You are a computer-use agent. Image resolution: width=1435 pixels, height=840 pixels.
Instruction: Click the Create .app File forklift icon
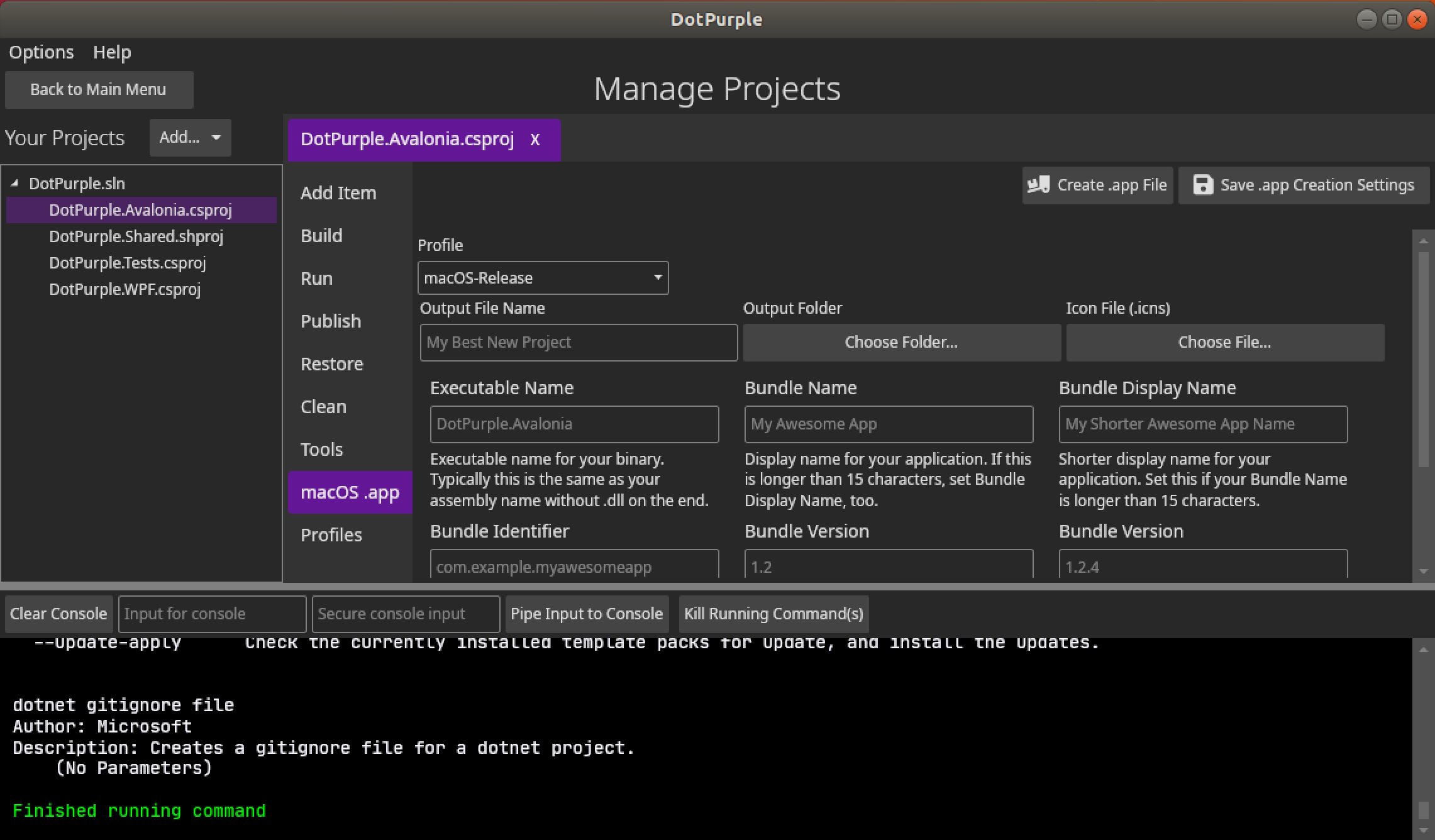click(x=1038, y=185)
